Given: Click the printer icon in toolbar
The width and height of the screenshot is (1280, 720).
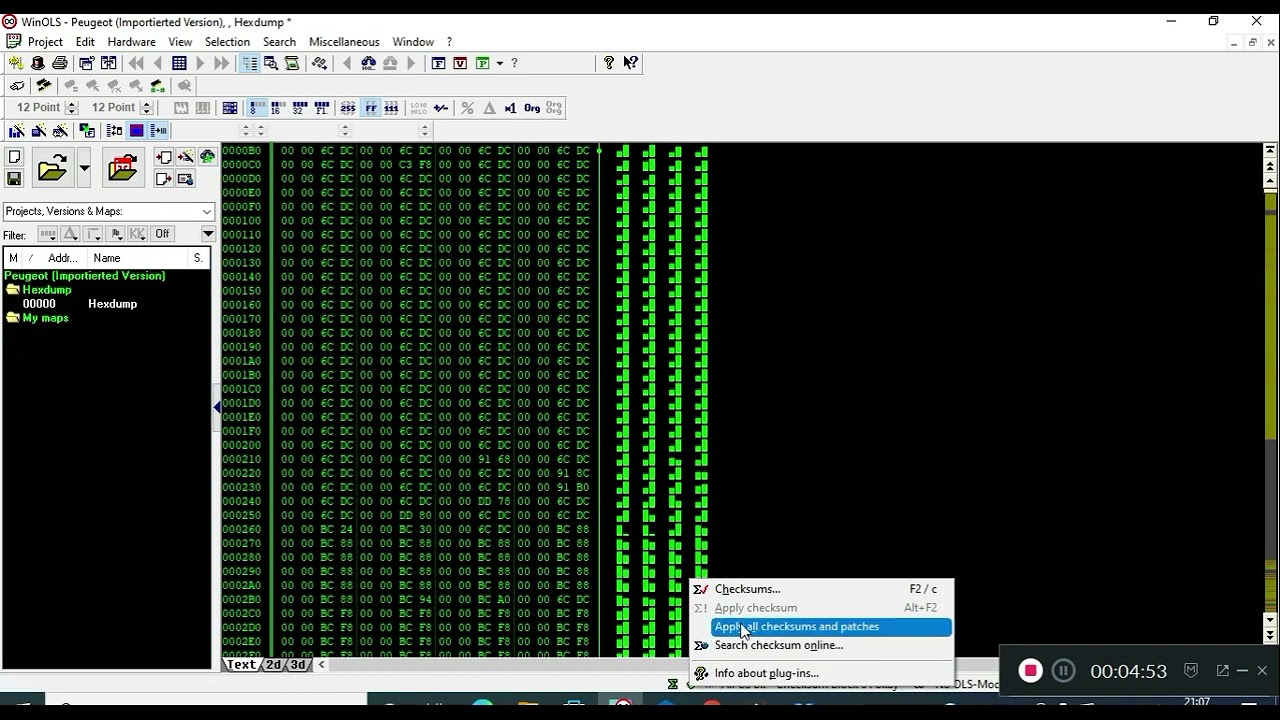Looking at the screenshot, I should 59,63.
